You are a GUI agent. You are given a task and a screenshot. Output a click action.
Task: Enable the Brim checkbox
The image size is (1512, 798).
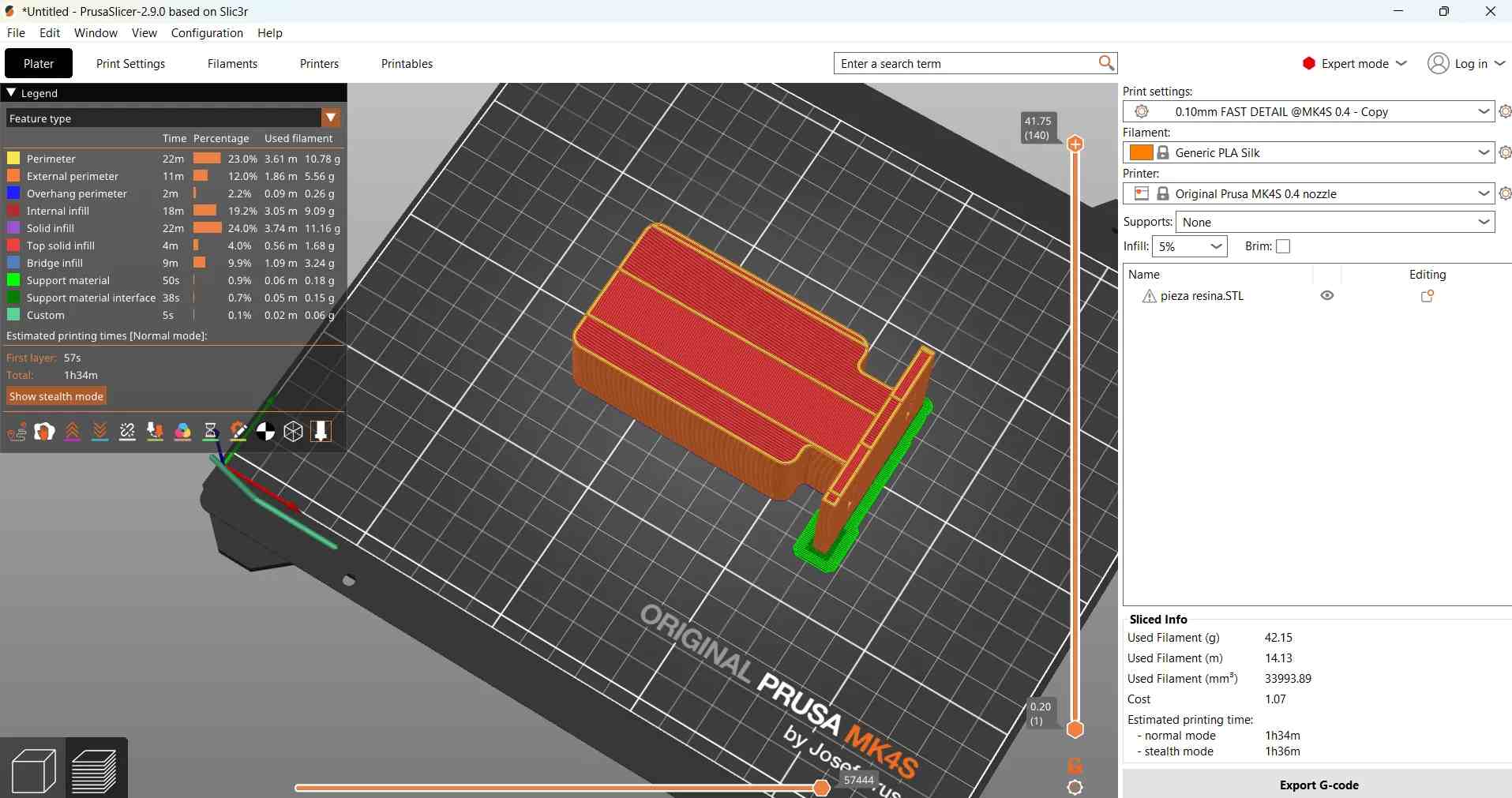(x=1283, y=246)
